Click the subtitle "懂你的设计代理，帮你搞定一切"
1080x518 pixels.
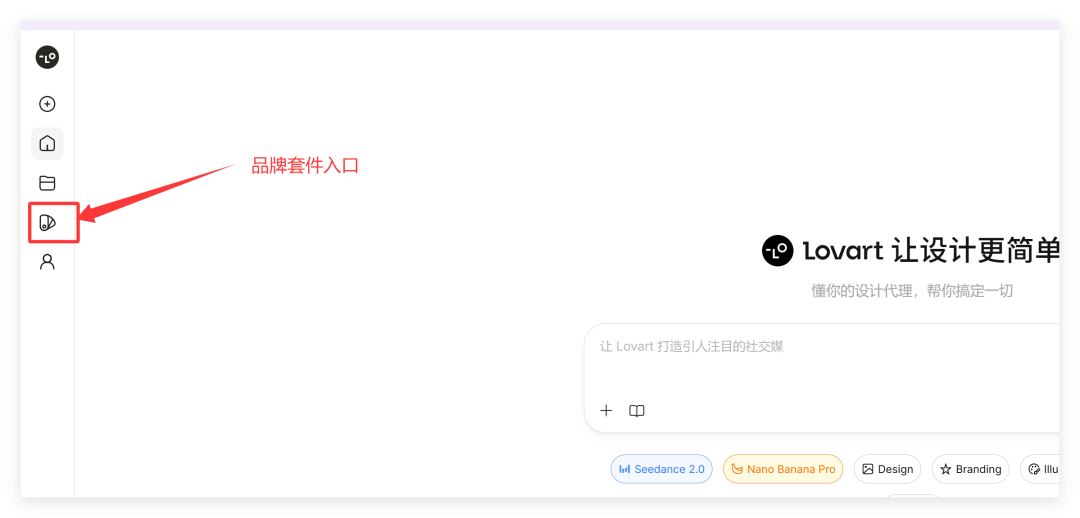(x=912, y=291)
